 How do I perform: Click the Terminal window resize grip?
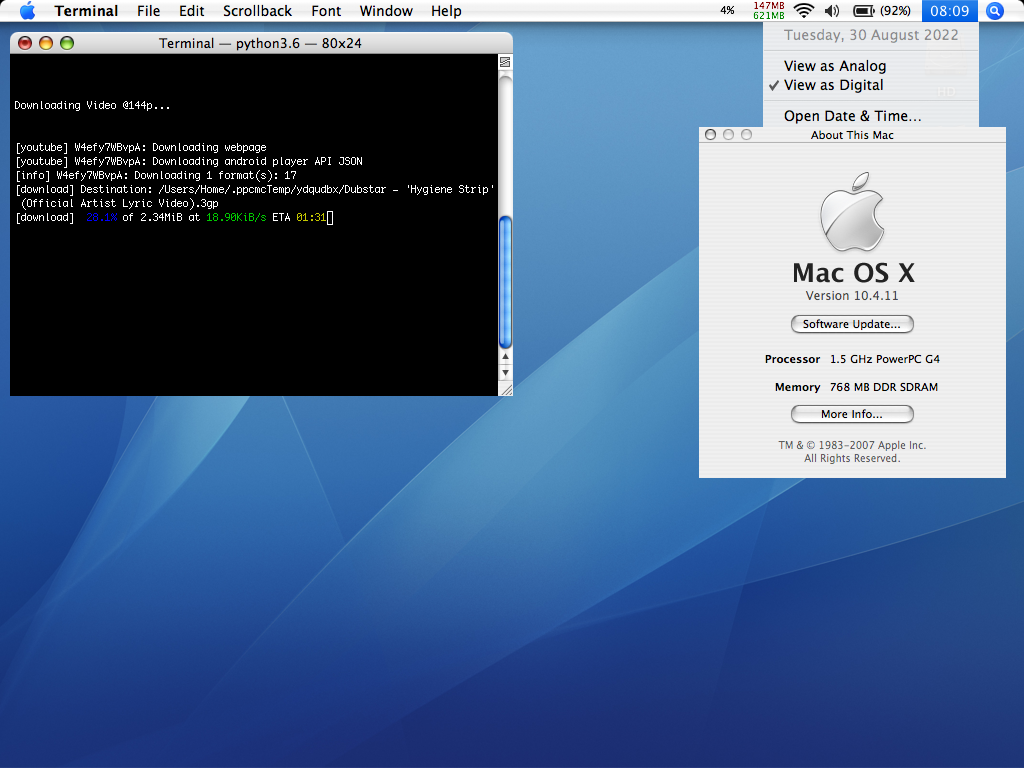tap(505, 389)
